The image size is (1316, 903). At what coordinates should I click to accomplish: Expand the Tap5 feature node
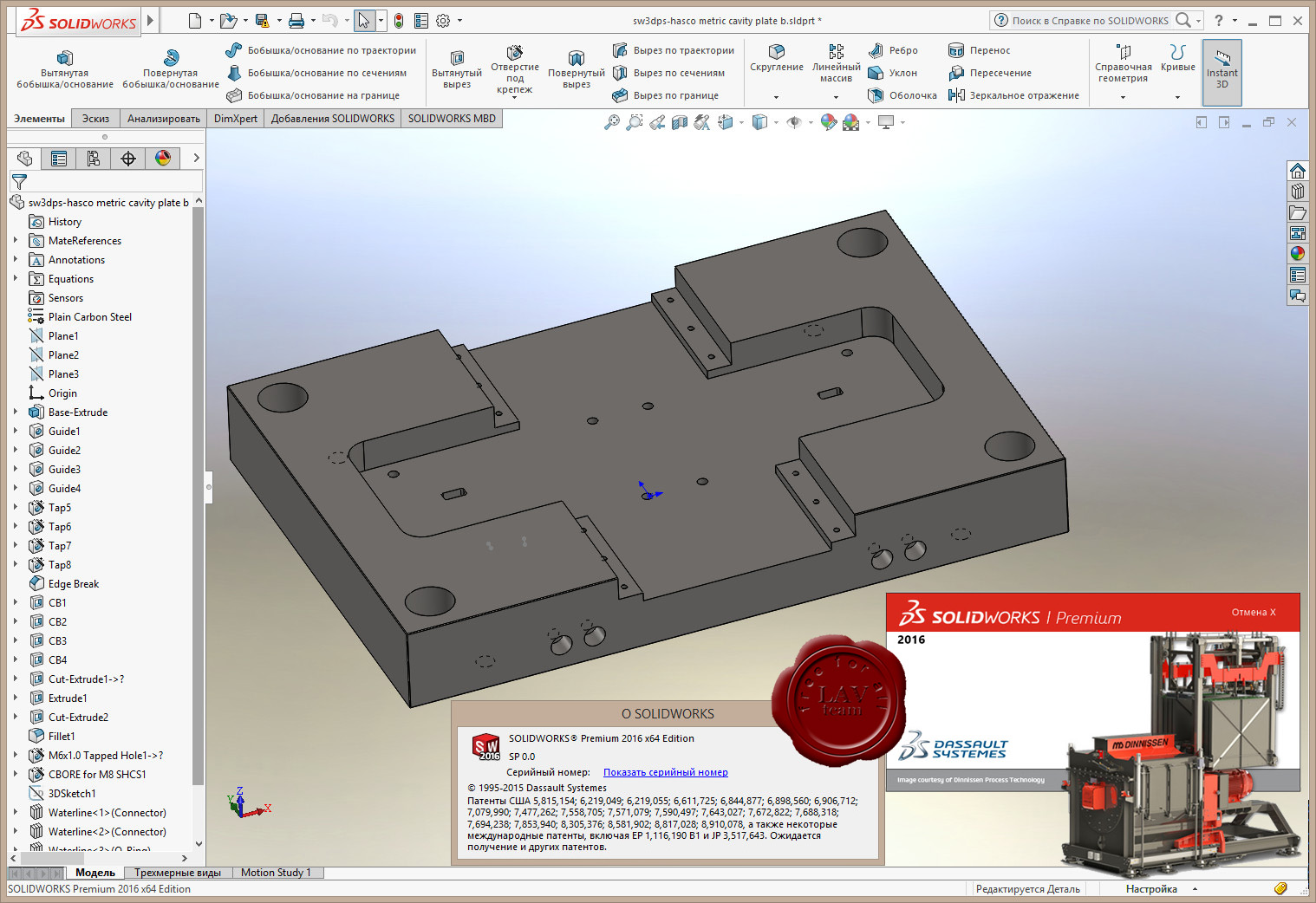[16, 508]
